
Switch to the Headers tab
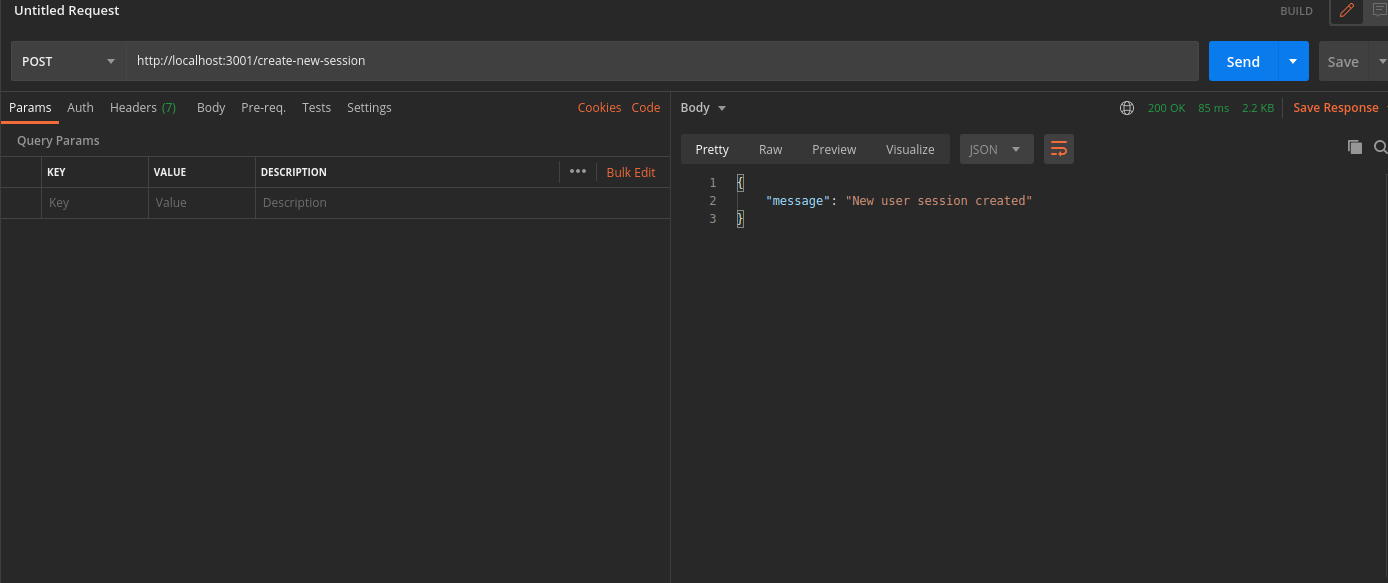click(x=133, y=107)
